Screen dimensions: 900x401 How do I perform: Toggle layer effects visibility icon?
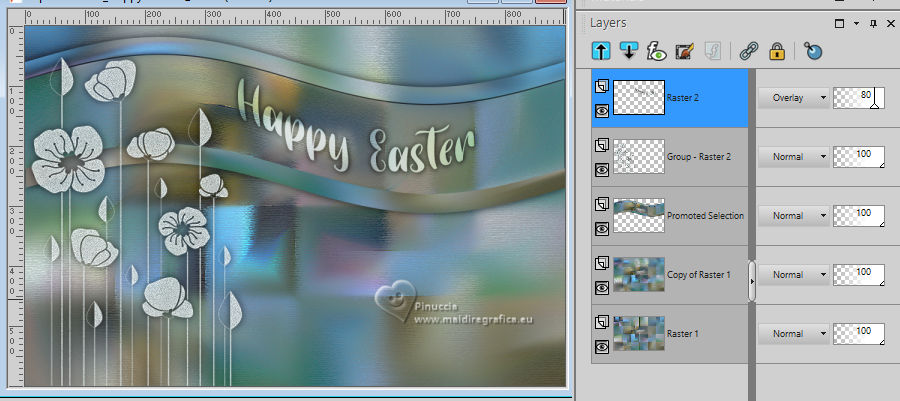point(656,50)
